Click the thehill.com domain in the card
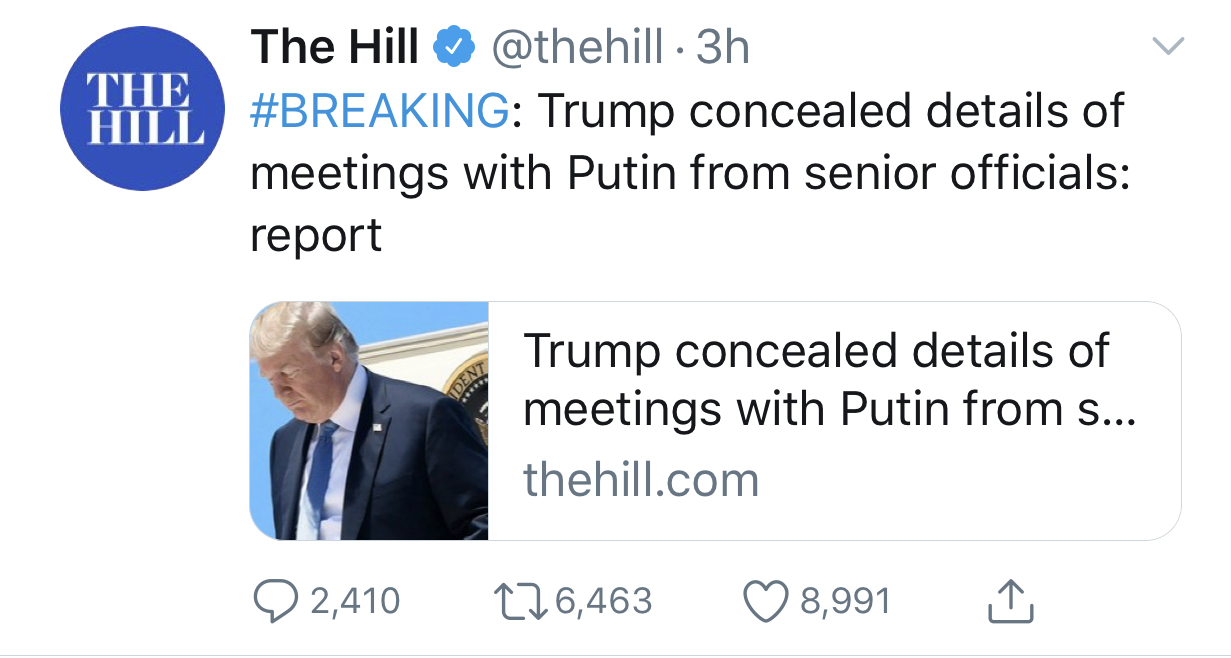1231x658 pixels. 641,480
